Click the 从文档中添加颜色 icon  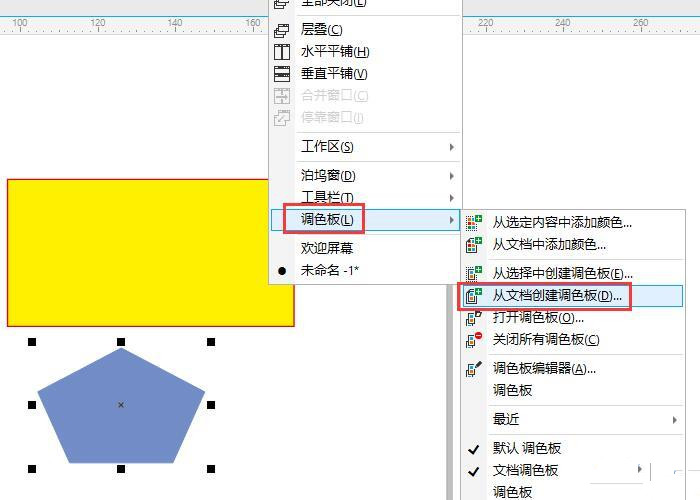[x=474, y=244]
